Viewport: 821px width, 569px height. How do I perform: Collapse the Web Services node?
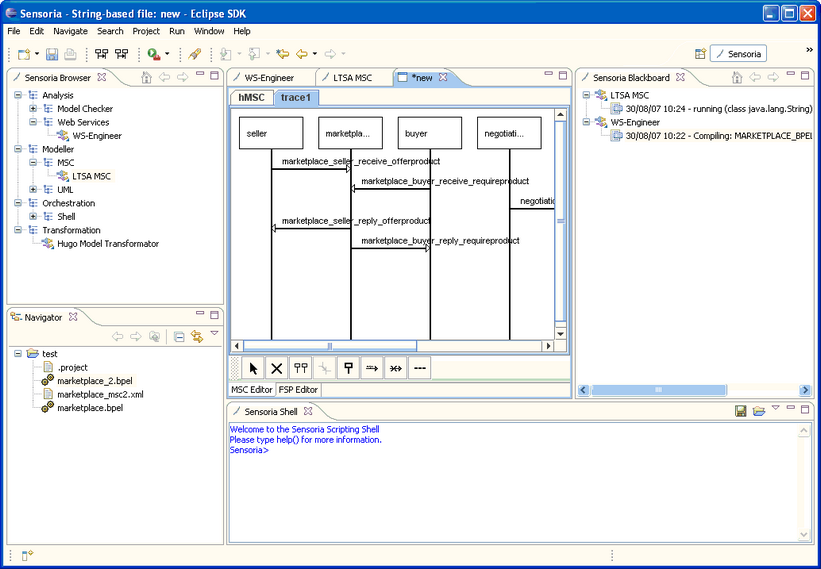[33, 122]
